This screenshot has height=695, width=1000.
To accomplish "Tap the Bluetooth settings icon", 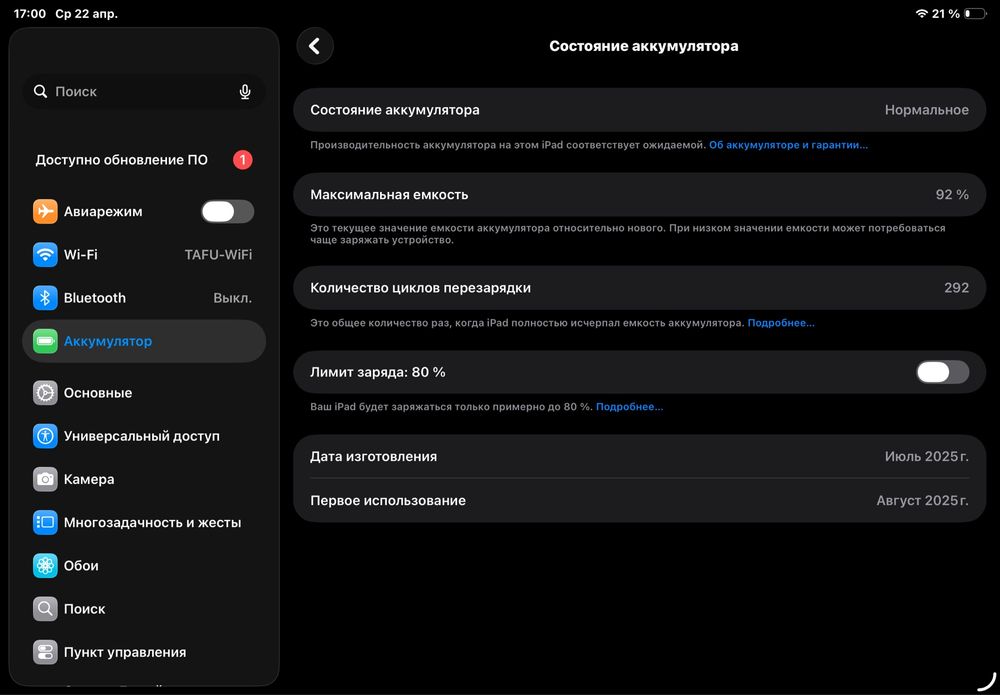I will tap(45, 298).
